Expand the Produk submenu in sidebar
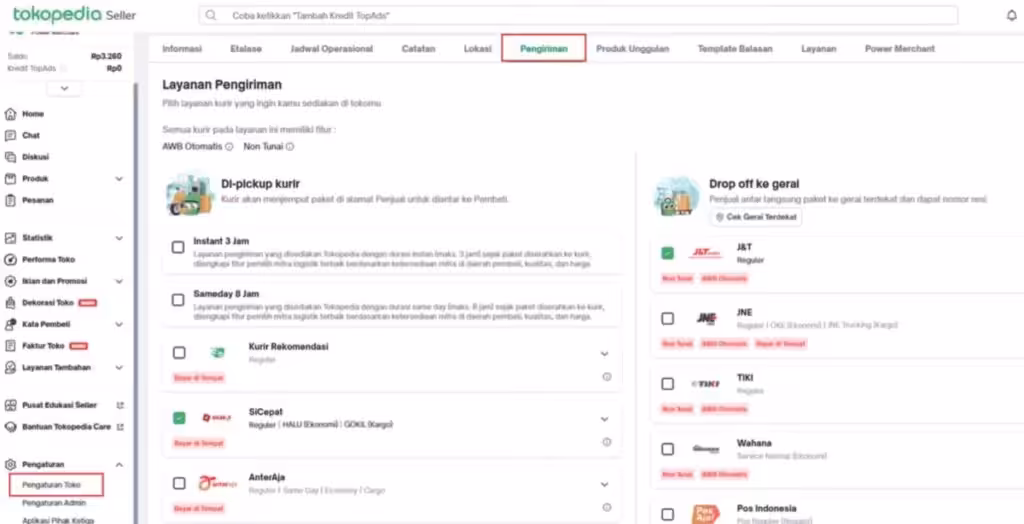 [119, 179]
